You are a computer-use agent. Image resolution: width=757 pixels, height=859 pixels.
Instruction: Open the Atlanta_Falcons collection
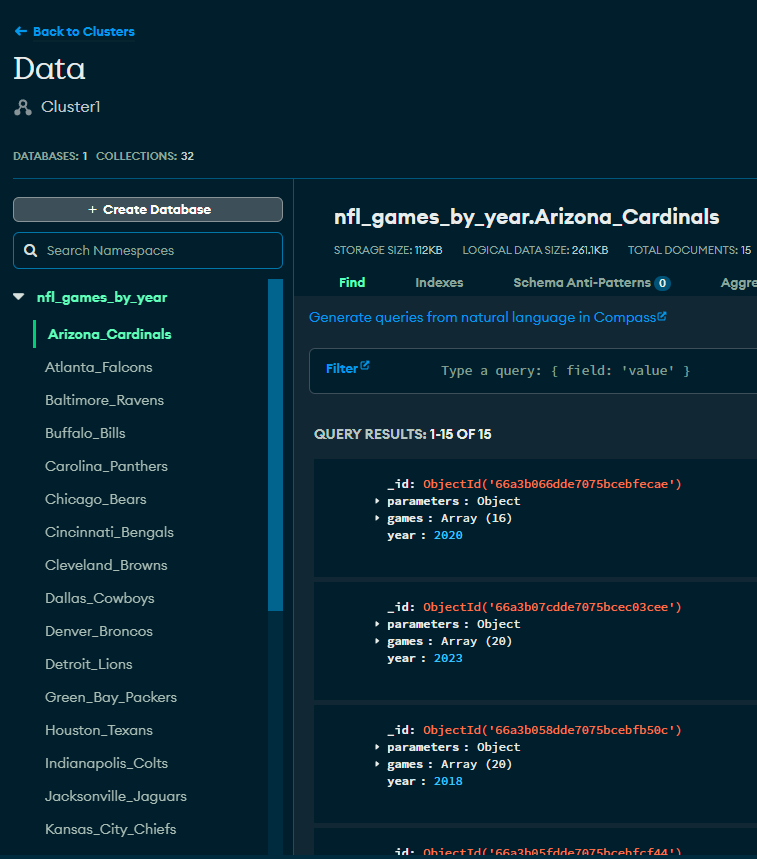[x=99, y=367]
